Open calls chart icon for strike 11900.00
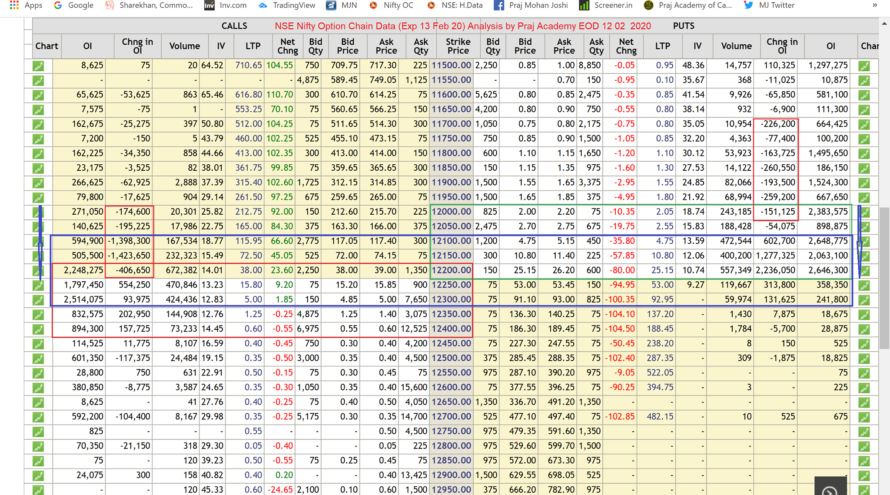 (38, 183)
